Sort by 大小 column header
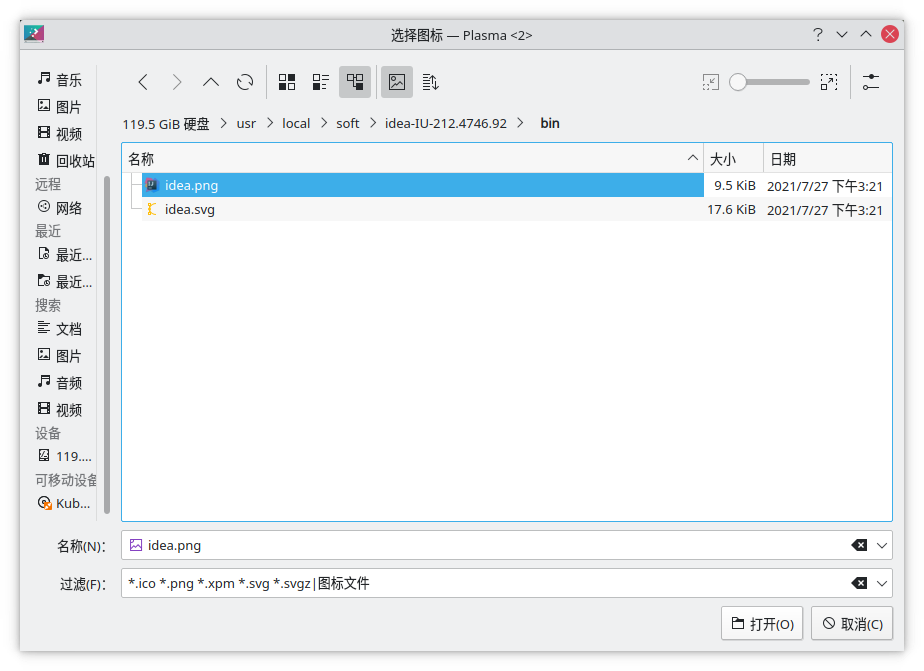924x671 pixels. pos(733,159)
